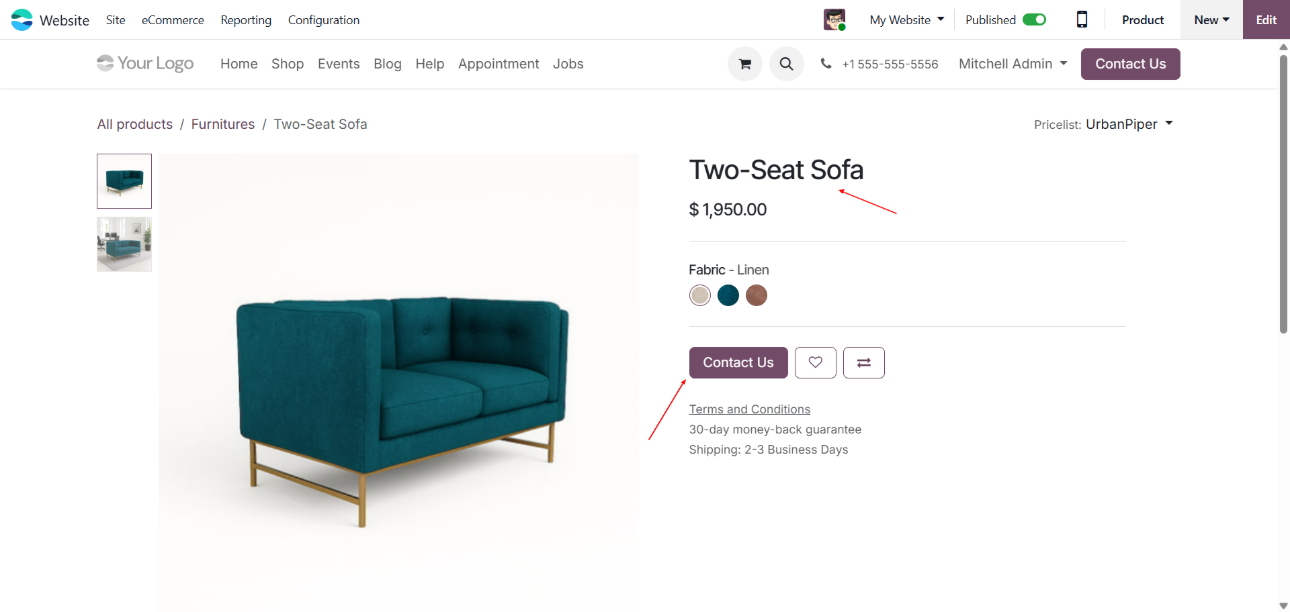Expand the UrbanPiper pricelist dropdown
Screen dimensions: 1290x612
coord(1130,124)
